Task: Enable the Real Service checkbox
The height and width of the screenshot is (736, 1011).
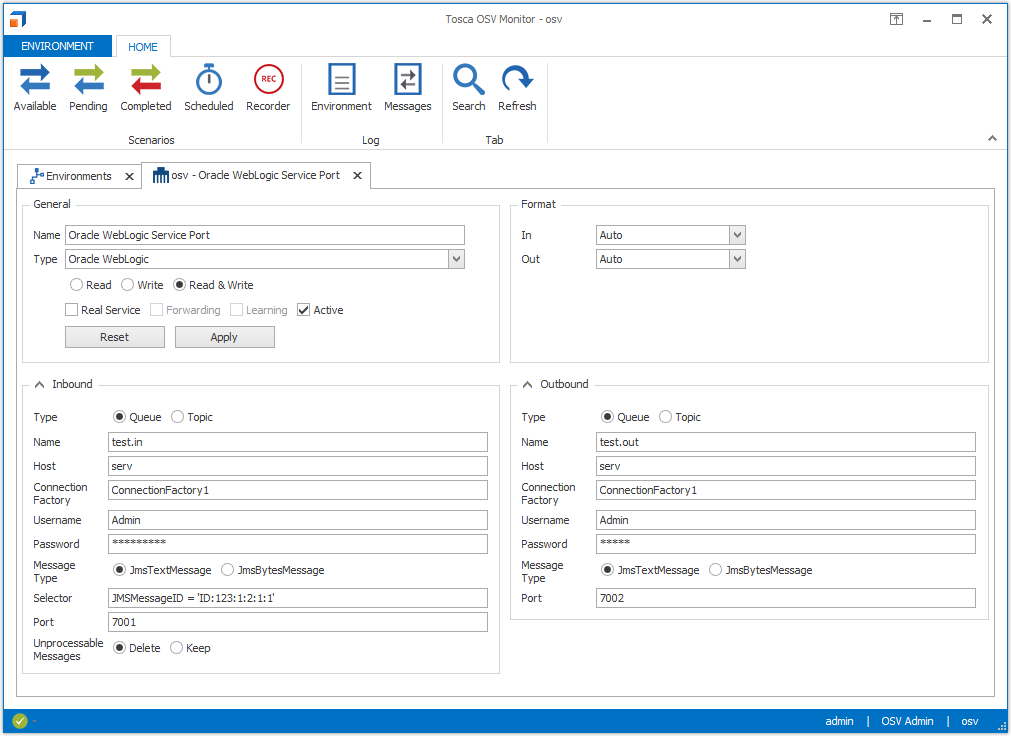Action: pyautogui.click(x=72, y=310)
